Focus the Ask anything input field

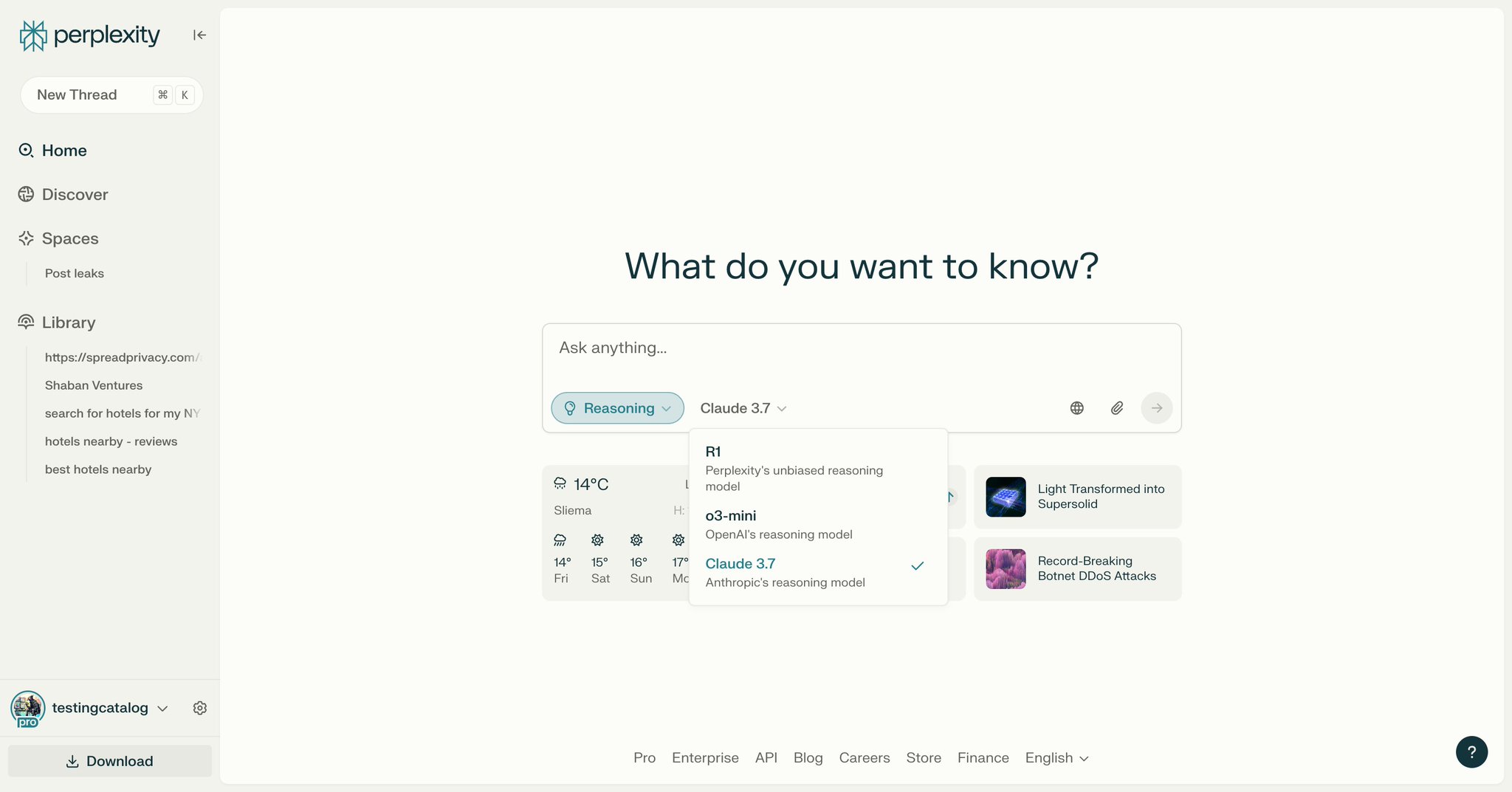(x=862, y=348)
